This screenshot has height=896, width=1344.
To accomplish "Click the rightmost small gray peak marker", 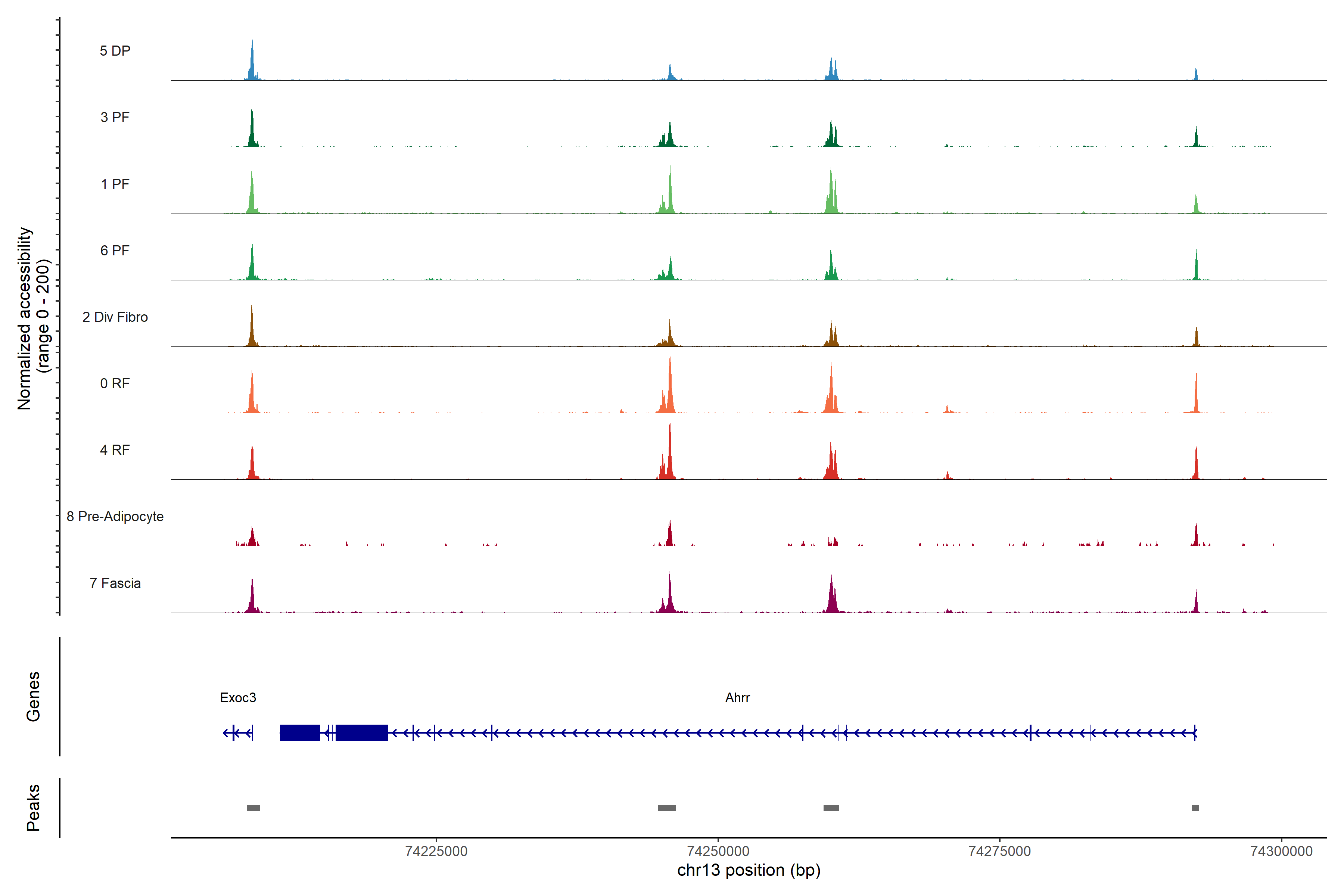I will (x=1195, y=808).
